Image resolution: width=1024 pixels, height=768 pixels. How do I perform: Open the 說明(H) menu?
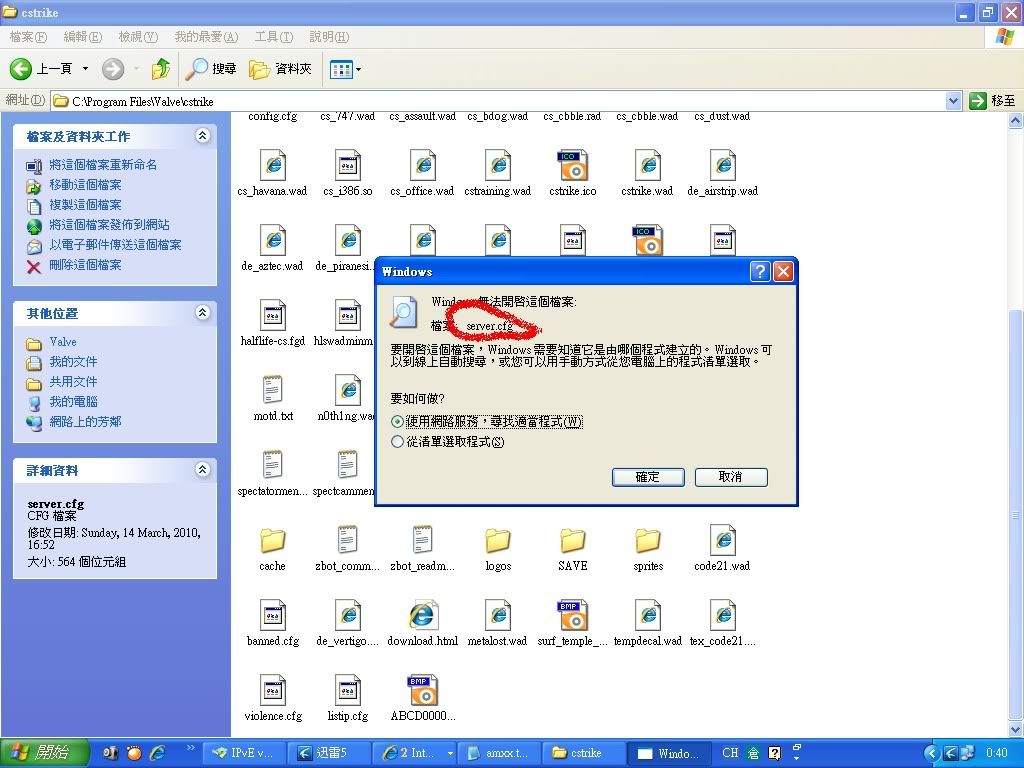point(328,37)
